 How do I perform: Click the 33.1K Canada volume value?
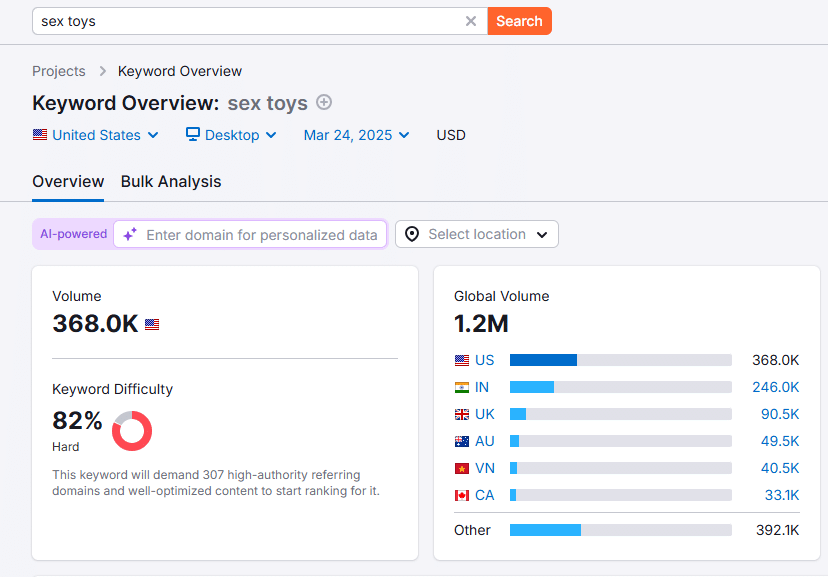(x=782, y=495)
